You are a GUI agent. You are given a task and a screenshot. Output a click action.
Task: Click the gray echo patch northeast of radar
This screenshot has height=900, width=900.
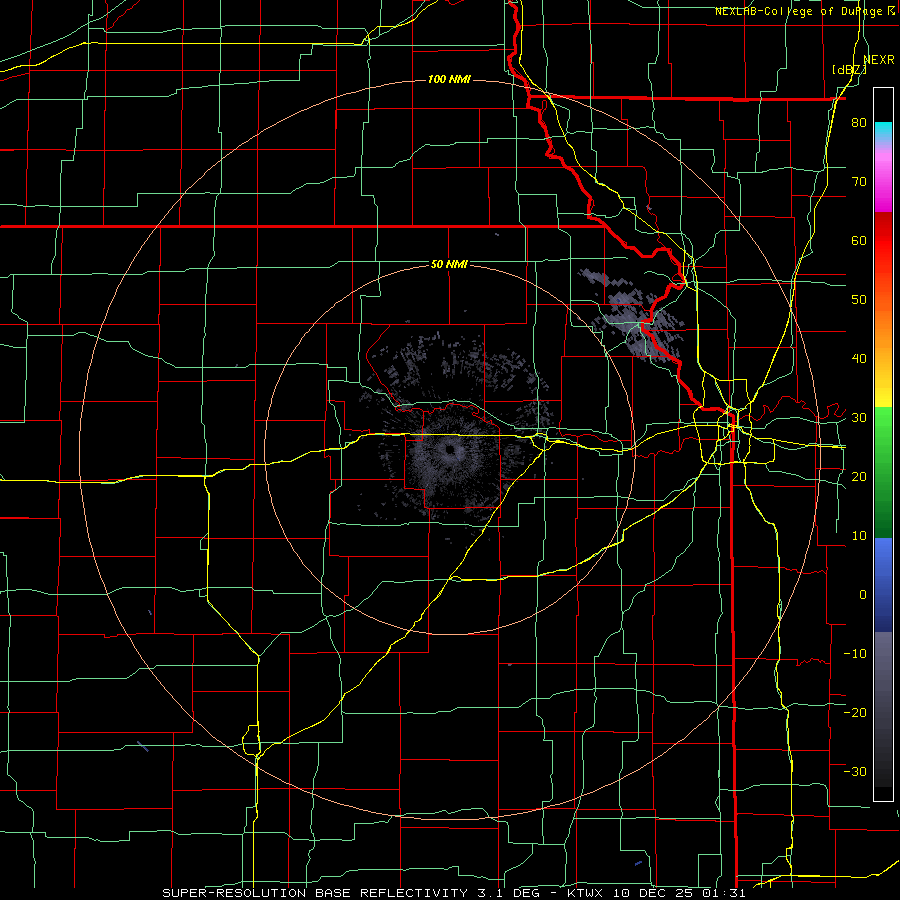634,315
